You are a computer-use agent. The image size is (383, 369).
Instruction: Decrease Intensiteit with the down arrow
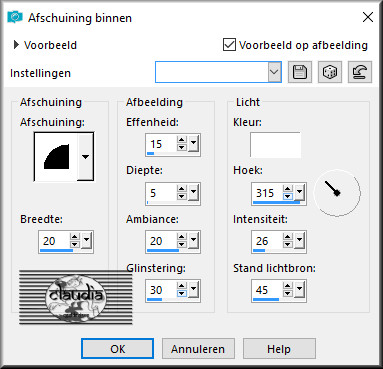tap(288, 245)
